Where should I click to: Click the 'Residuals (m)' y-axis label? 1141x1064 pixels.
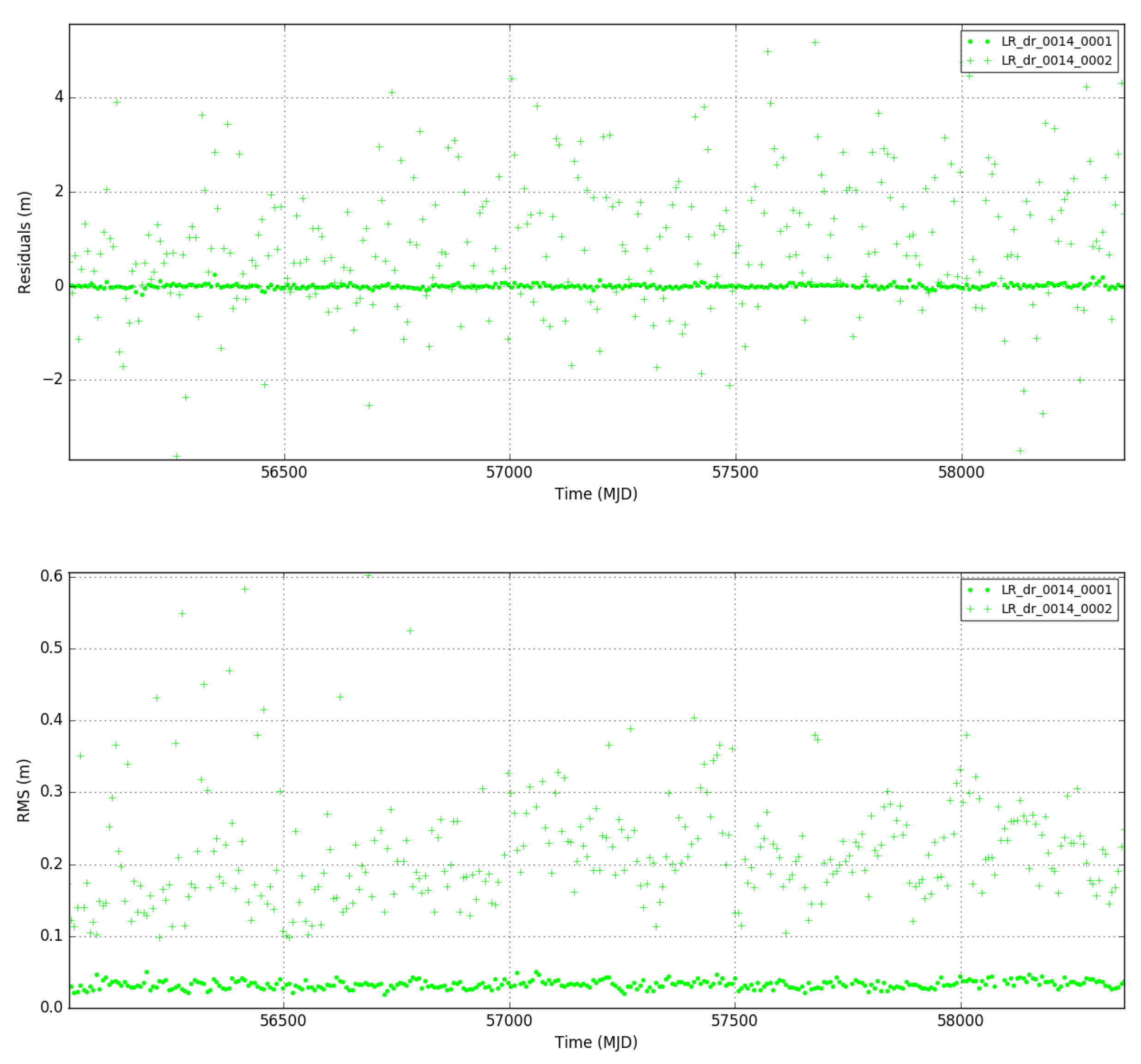(x=24, y=242)
